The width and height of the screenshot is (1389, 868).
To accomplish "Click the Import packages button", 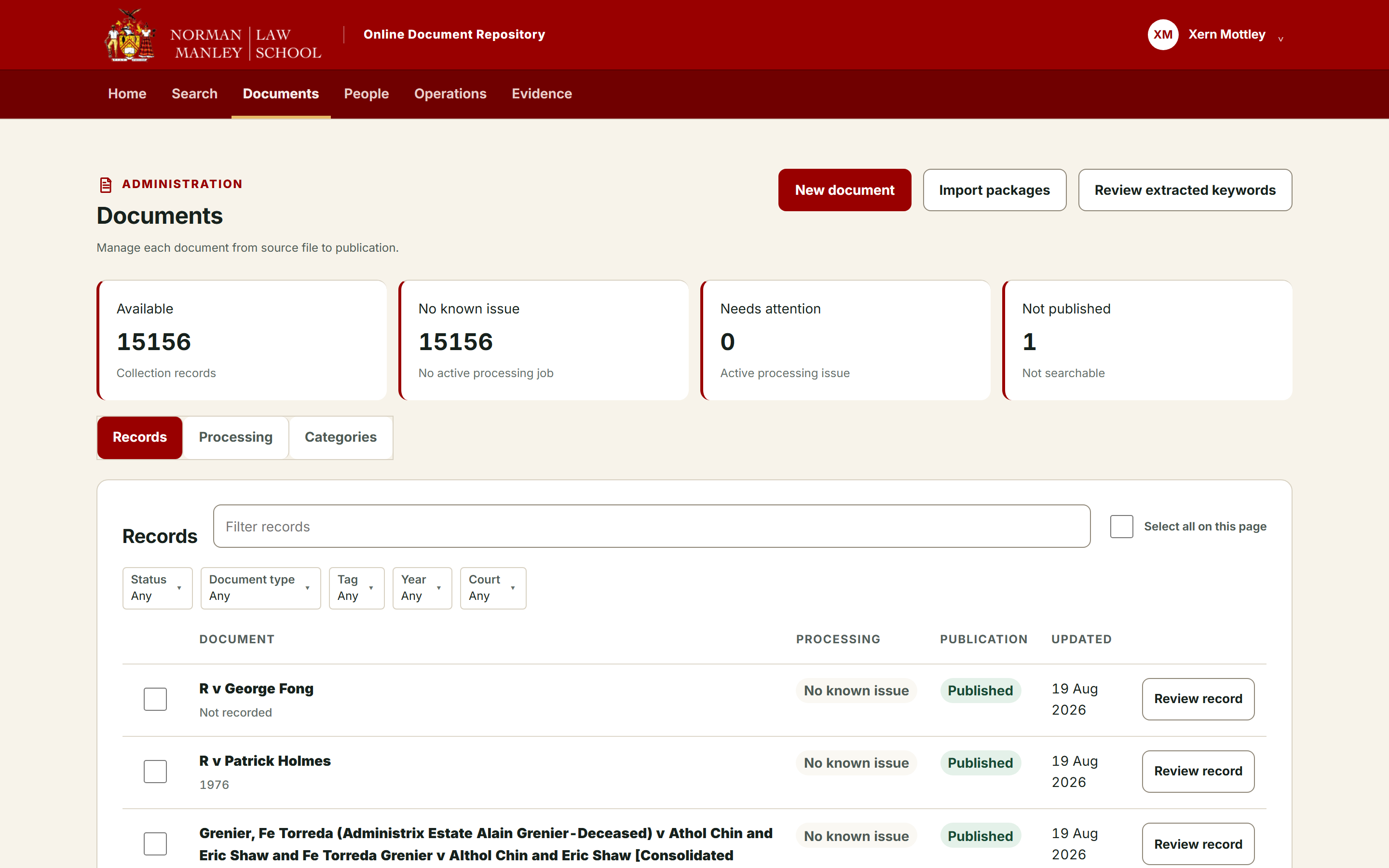I will point(994,190).
